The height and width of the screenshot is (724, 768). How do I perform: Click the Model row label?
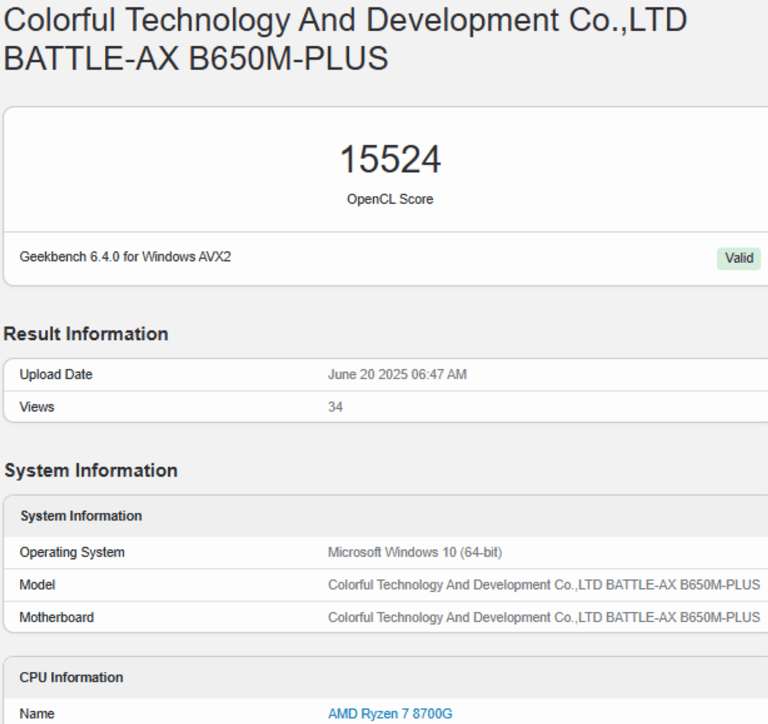pos(37,585)
